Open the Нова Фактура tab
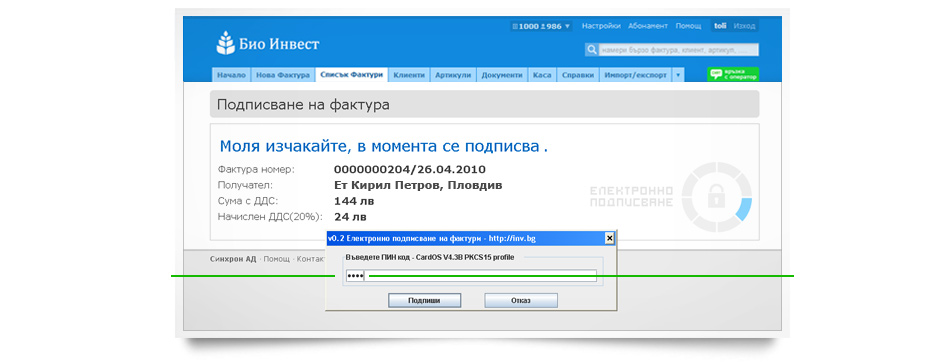This screenshot has height=364, width=940. 283,75
